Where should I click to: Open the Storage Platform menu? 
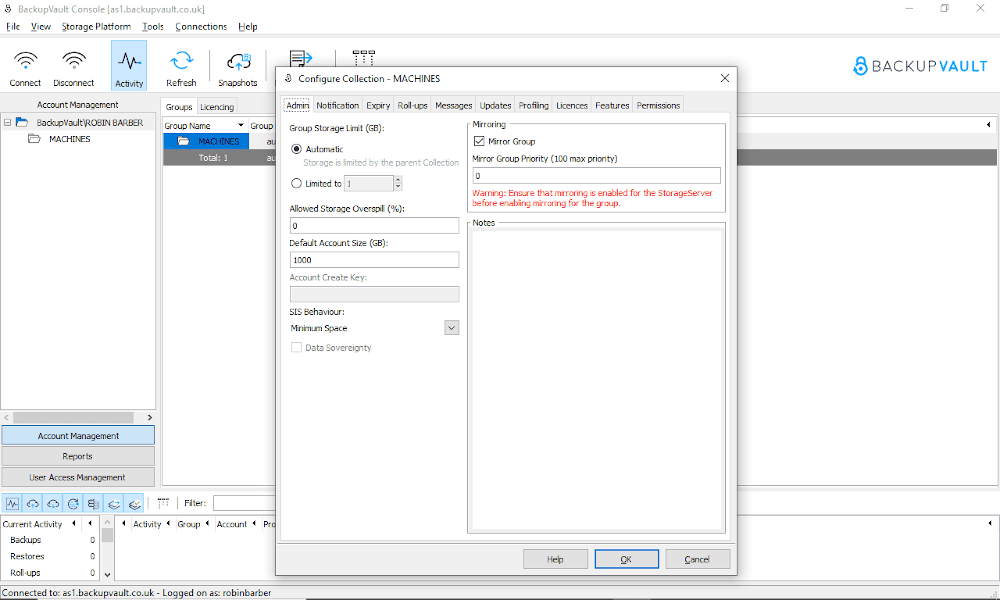pyautogui.click(x=96, y=27)
